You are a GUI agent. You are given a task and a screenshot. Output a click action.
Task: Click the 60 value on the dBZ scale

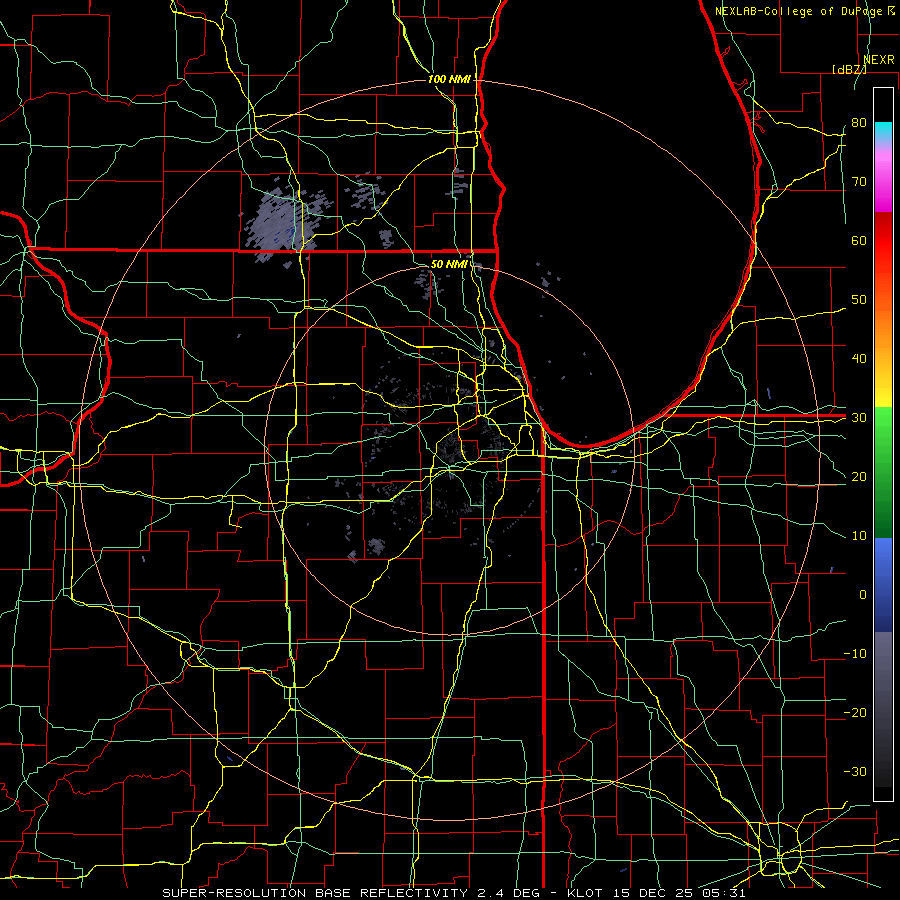tap(859, 240)
